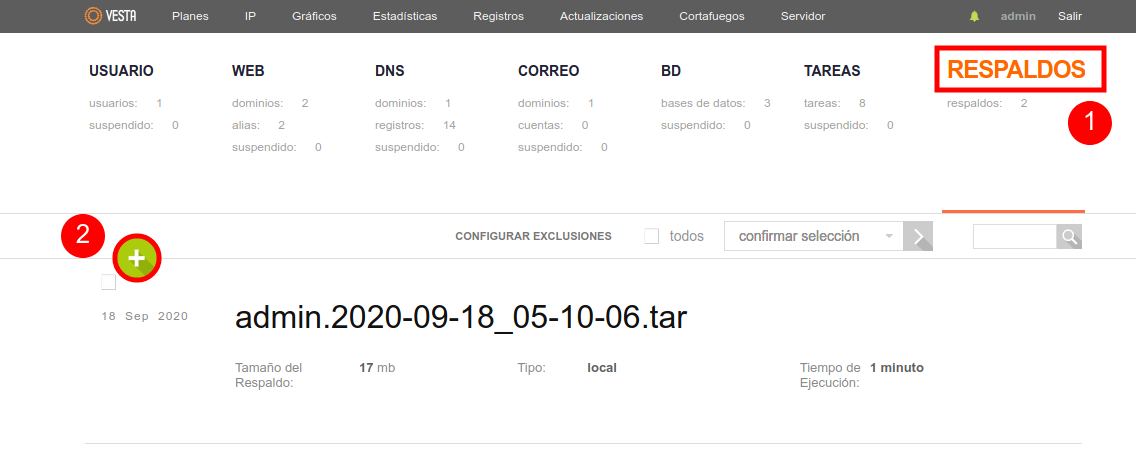This screenshot has width=1136, height=457.
Task: Open the Estadísticas menu
Action: [x=405, y=16]
